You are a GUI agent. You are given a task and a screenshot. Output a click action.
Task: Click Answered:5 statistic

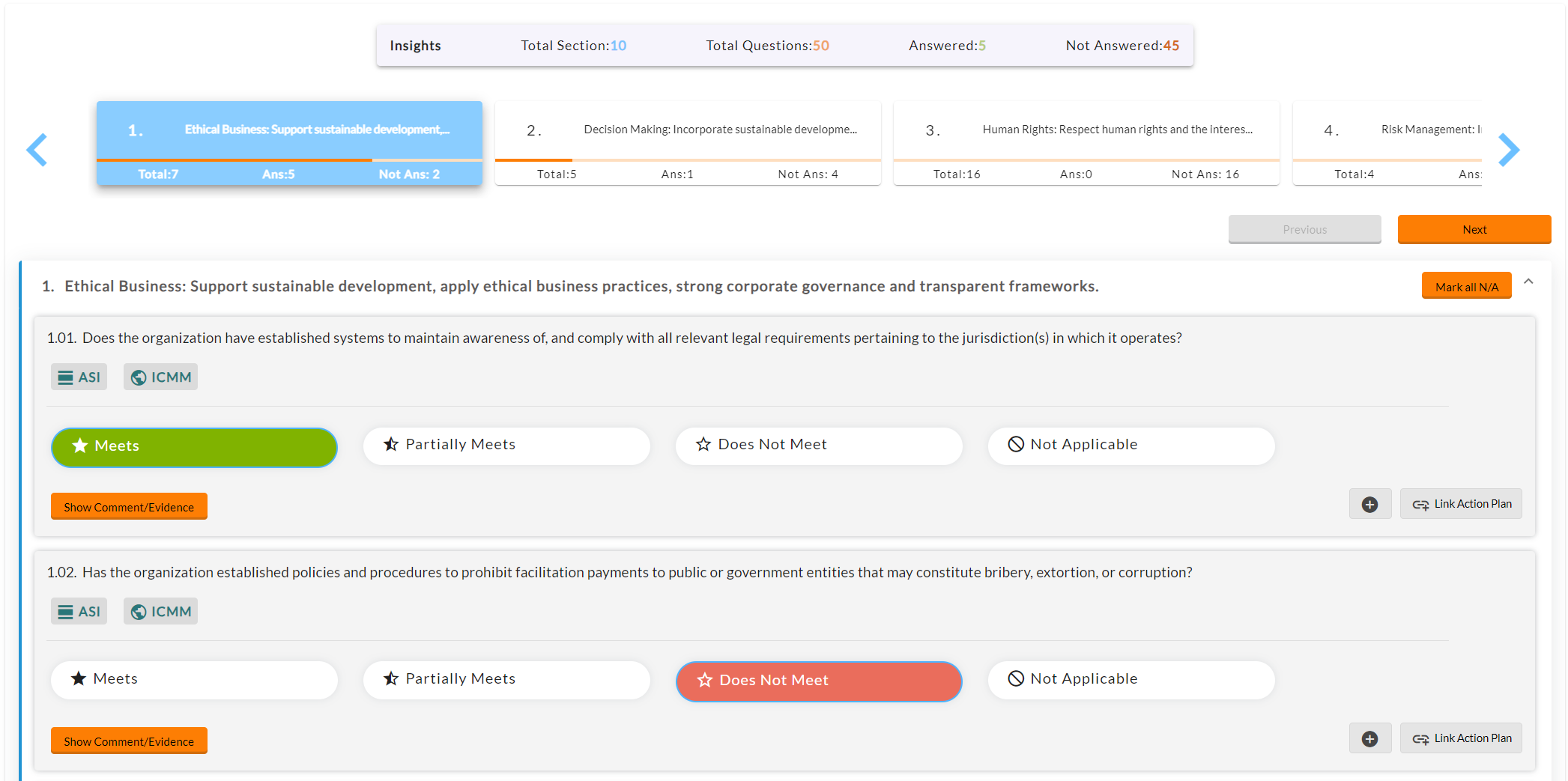click(x=947, y=46)
